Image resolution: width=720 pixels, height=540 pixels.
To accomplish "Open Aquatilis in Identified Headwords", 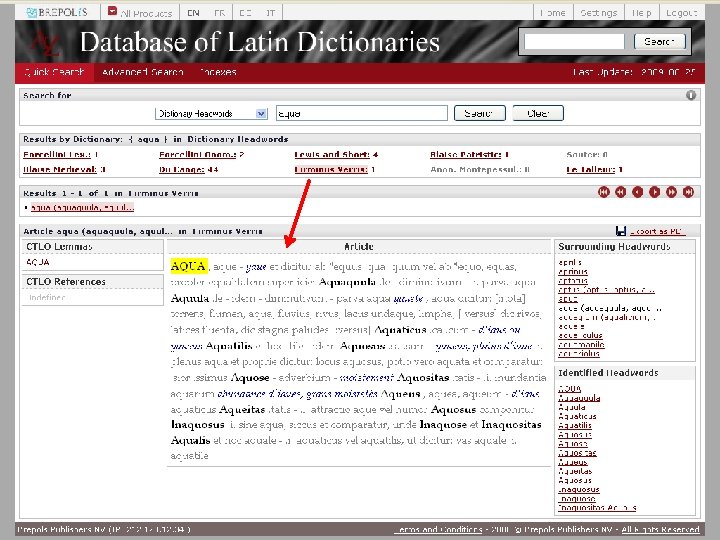I will click(575, 425).
